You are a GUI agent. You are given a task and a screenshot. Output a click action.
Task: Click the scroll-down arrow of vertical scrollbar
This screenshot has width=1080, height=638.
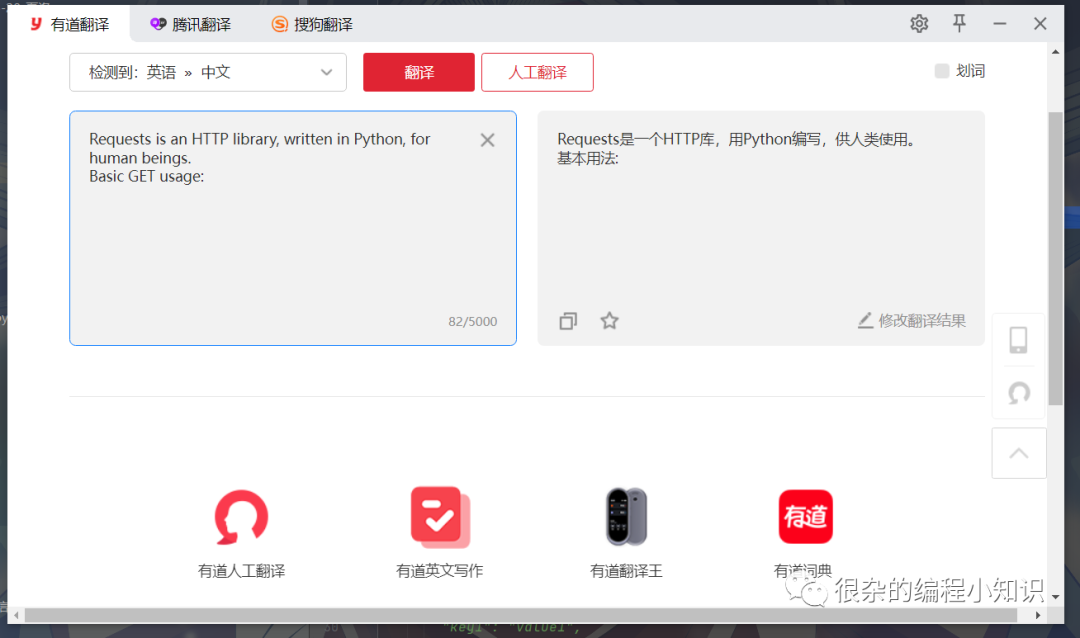(1055, 597)
